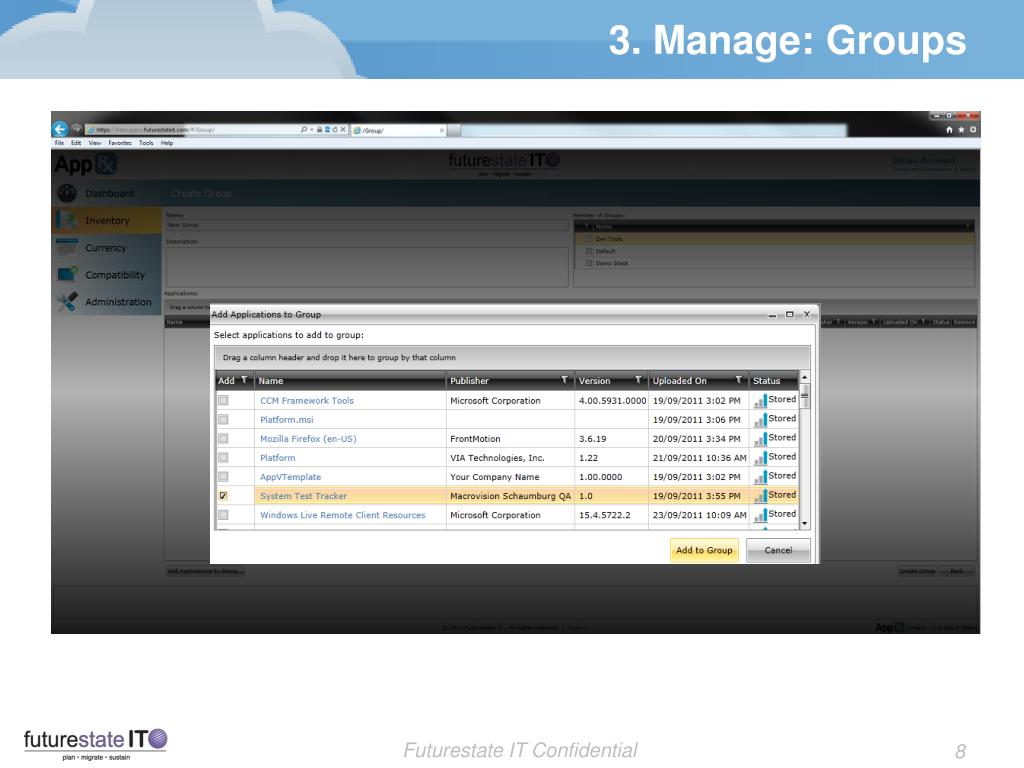Maximize the Add Applications to Group dialog
Viewport: 1024px width, 768px height.
click(x=789, y=314)
